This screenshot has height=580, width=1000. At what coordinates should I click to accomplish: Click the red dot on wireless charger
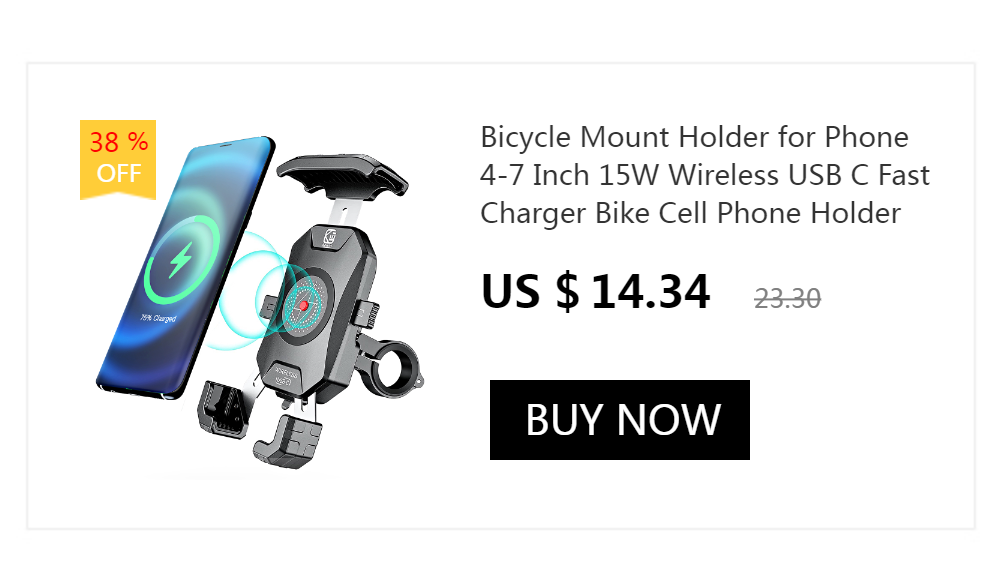point(304,306)
